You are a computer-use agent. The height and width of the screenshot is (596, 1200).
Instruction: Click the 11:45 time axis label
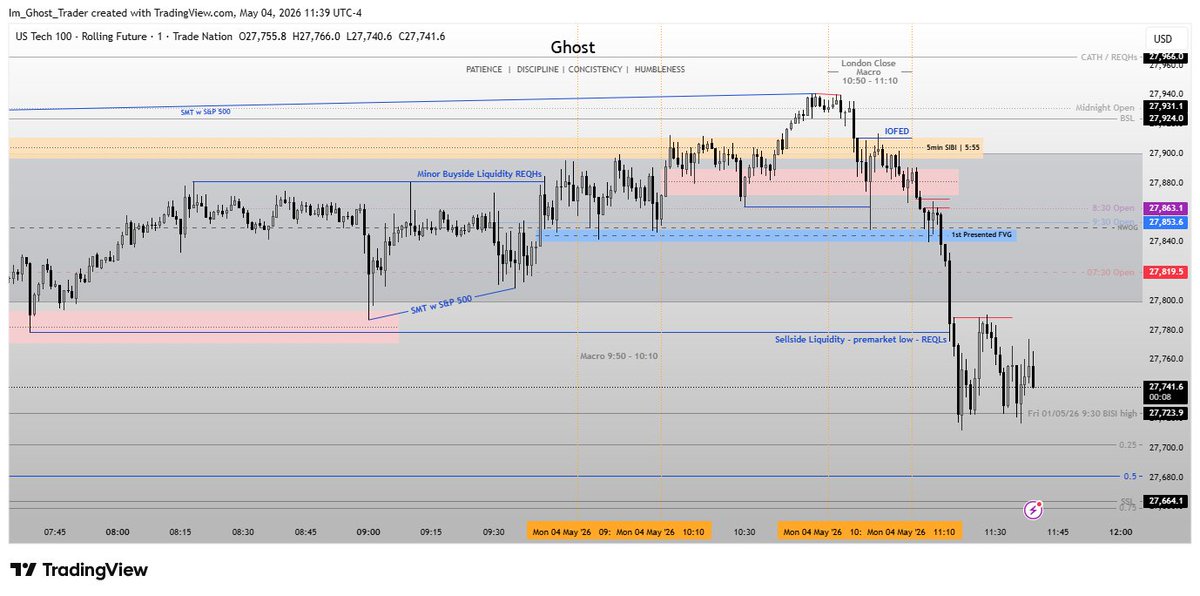1057,532
